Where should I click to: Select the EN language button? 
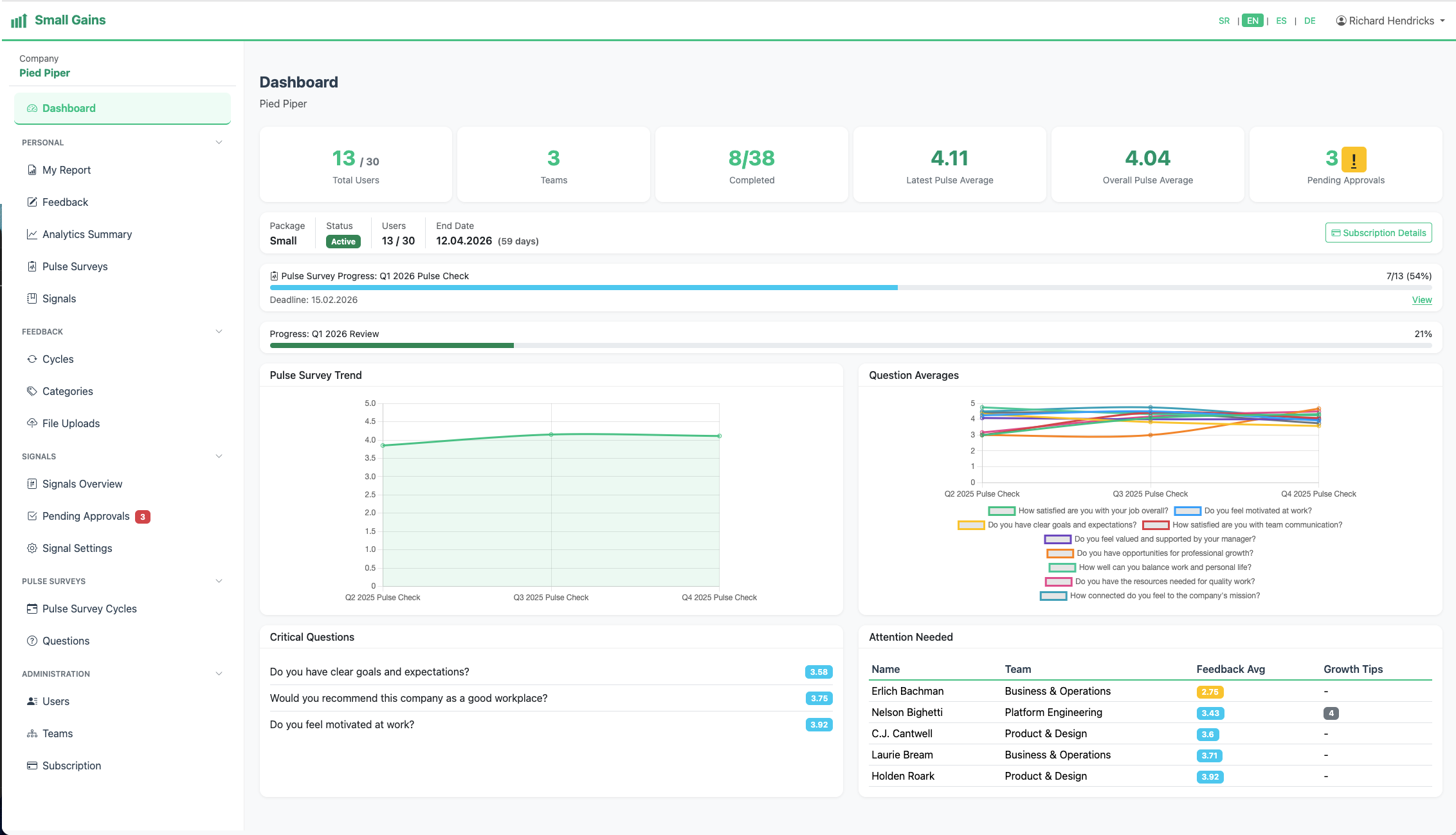tap(1253, 21)
